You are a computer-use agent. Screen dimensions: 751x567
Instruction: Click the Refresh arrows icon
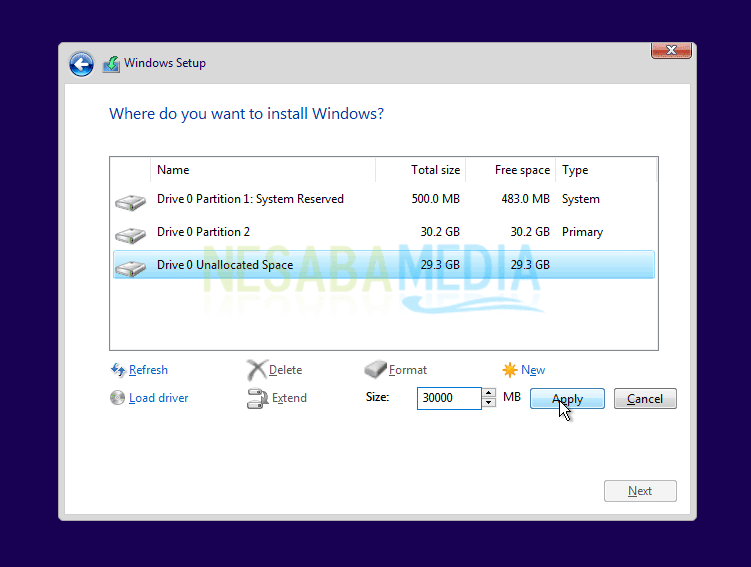118,370
